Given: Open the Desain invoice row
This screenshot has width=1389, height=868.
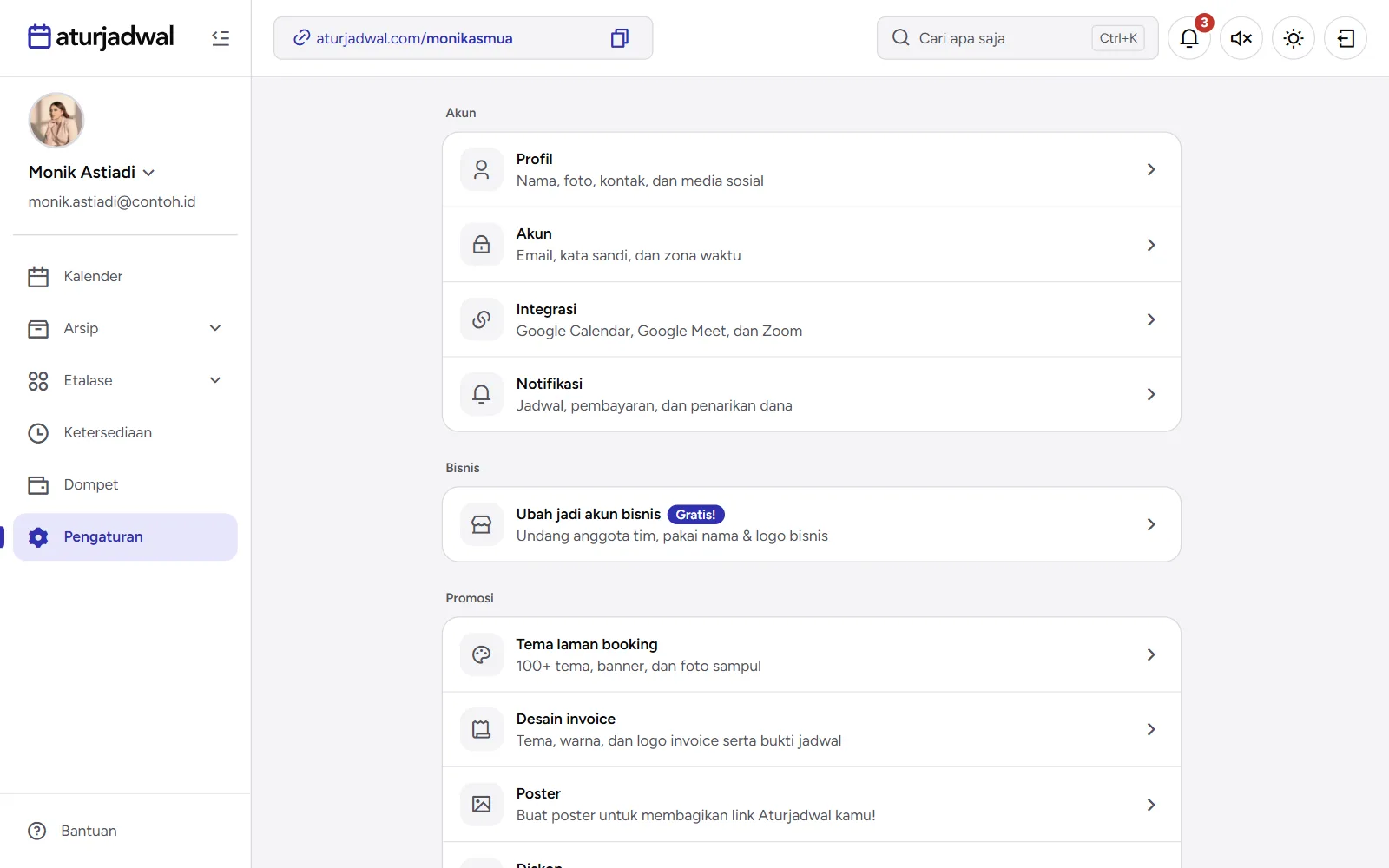Looking at the screenshot, I should pyautogui.click(x=812, y=729).
